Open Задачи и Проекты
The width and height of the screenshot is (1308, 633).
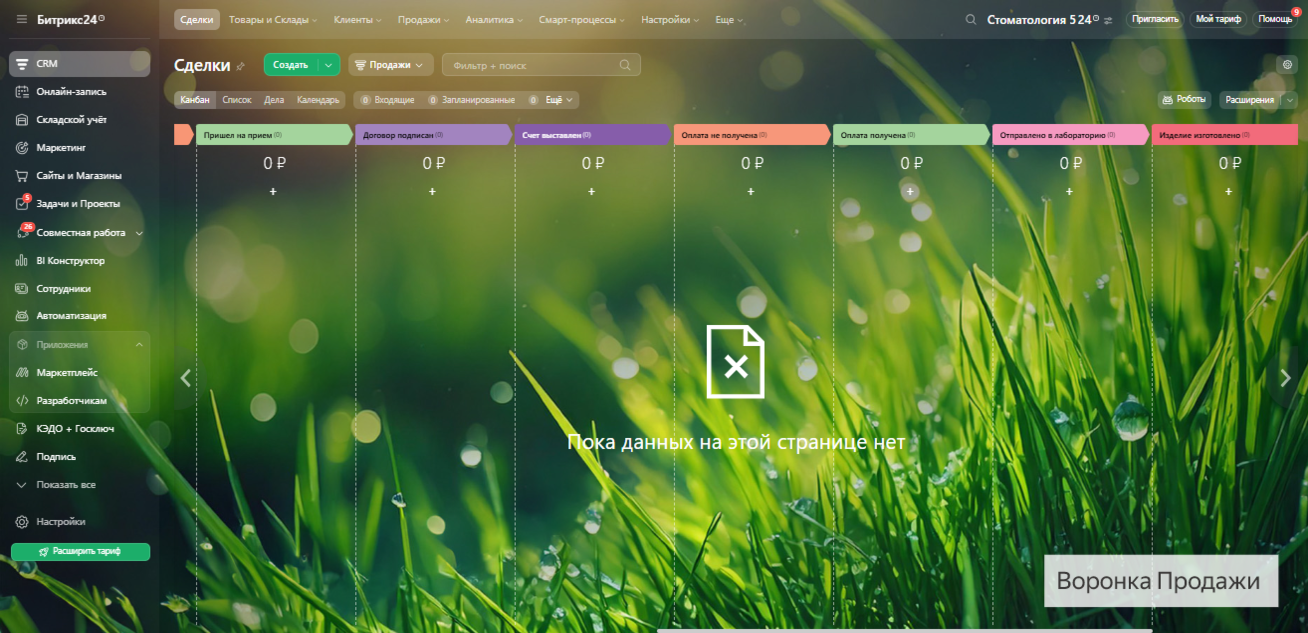click(x=80, y=204)
